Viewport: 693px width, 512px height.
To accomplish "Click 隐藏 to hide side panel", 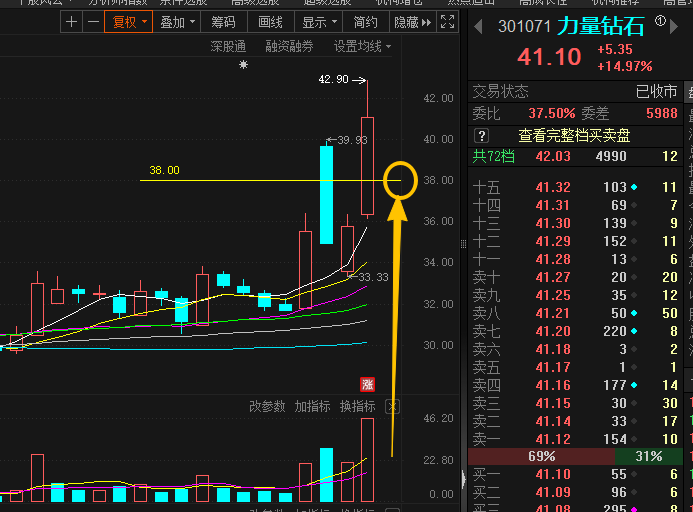I will pos(412,22).
